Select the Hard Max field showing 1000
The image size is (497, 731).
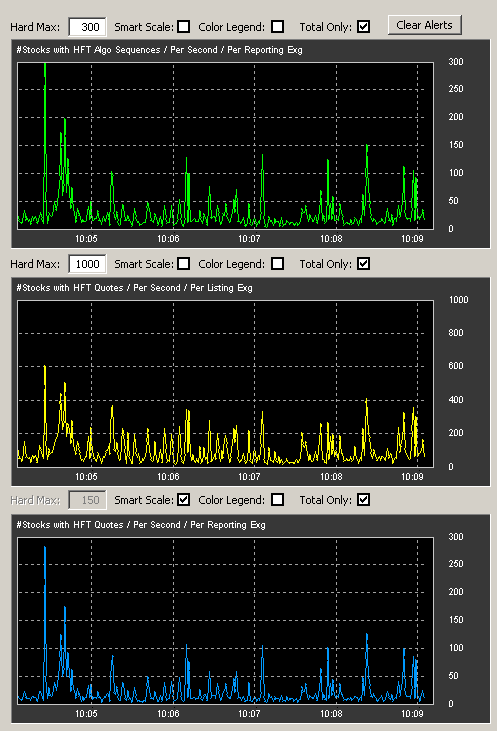pyautogui.click(x=87, y=264)
